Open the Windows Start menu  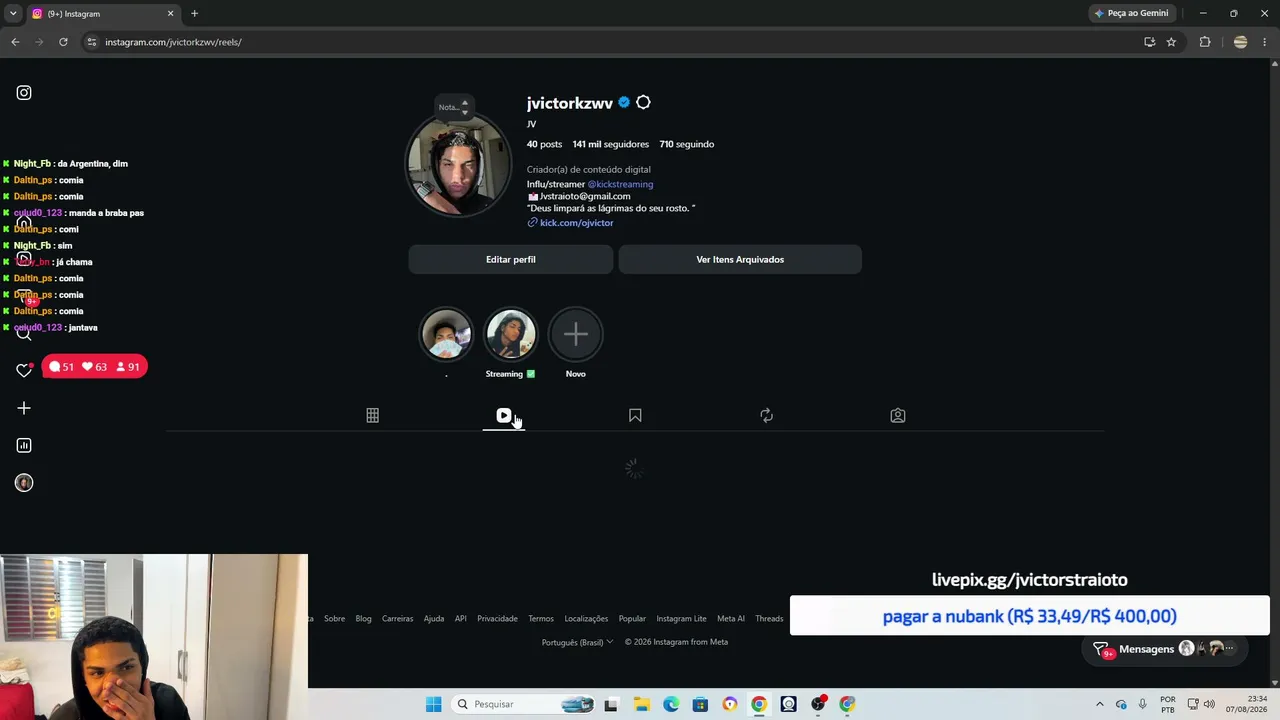433,704
